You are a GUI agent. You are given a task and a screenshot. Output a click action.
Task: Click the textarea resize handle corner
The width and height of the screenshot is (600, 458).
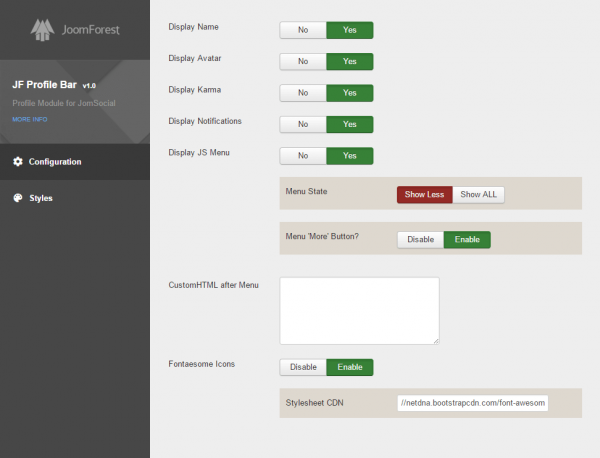(436, 341)
